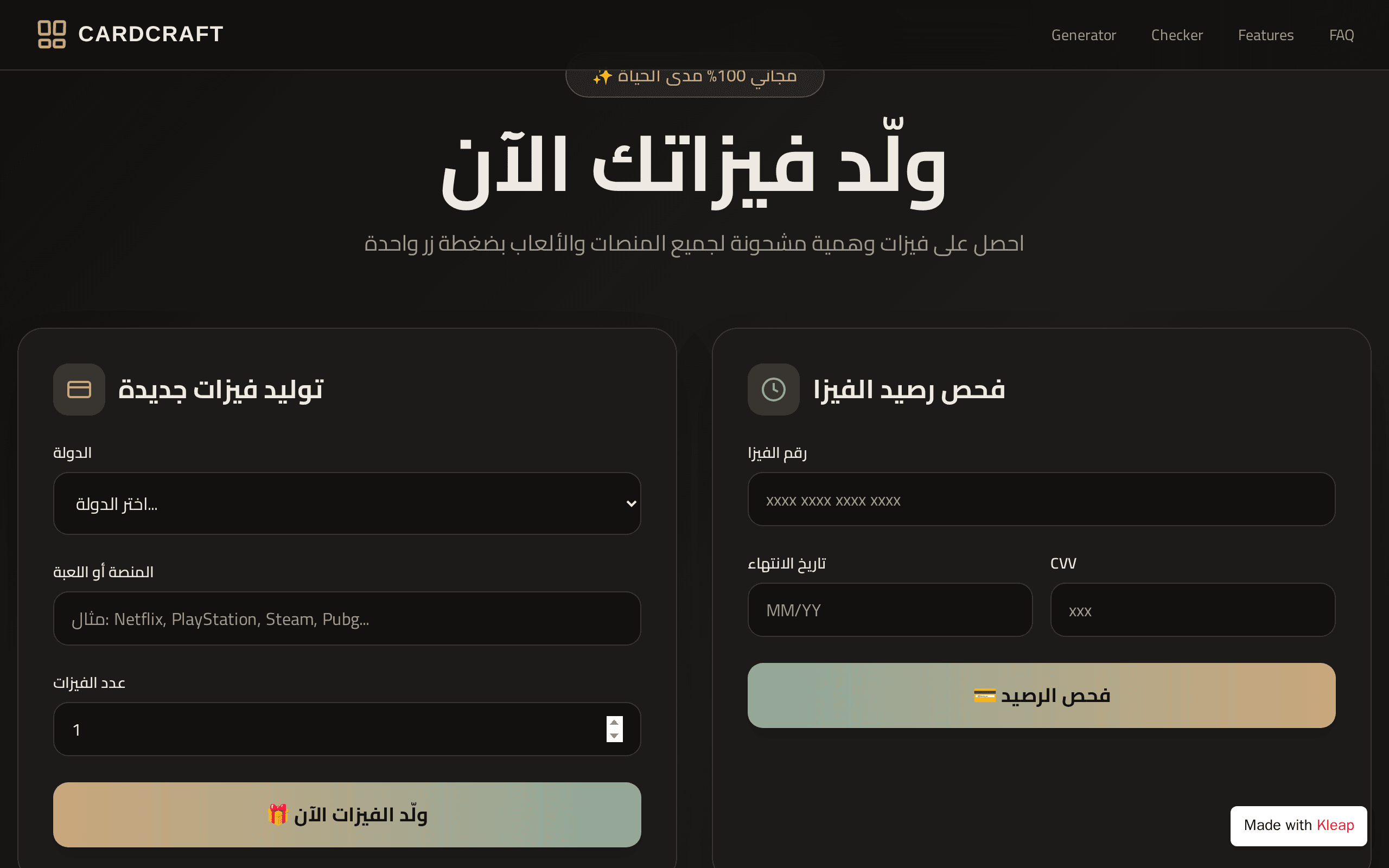This screenshot has height=868, width=1389.
Task: Focus the platform or game input field
Action: pyautogui.click(x=347, y=618)
